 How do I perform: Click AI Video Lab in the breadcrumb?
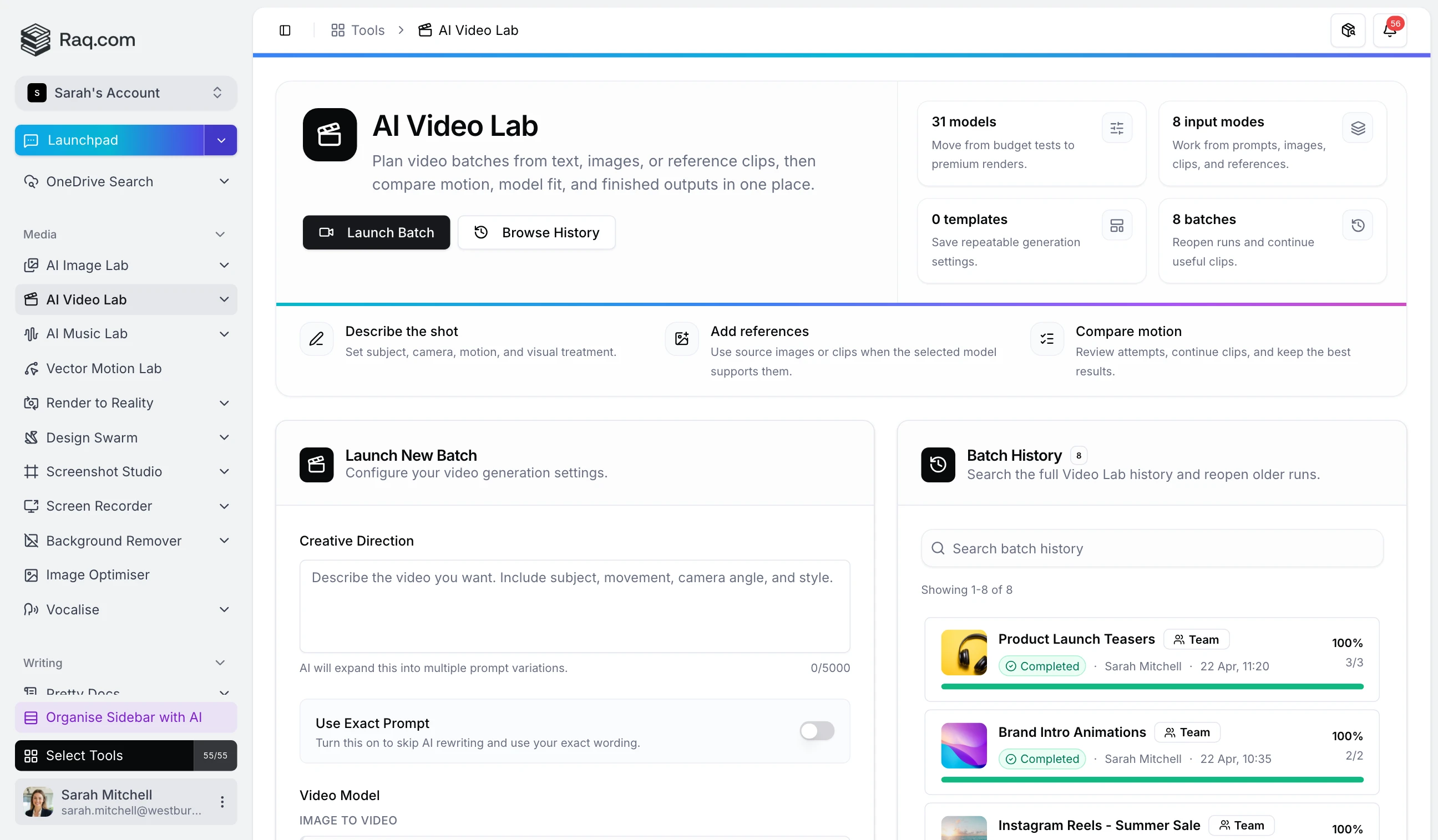coord(478,29)
